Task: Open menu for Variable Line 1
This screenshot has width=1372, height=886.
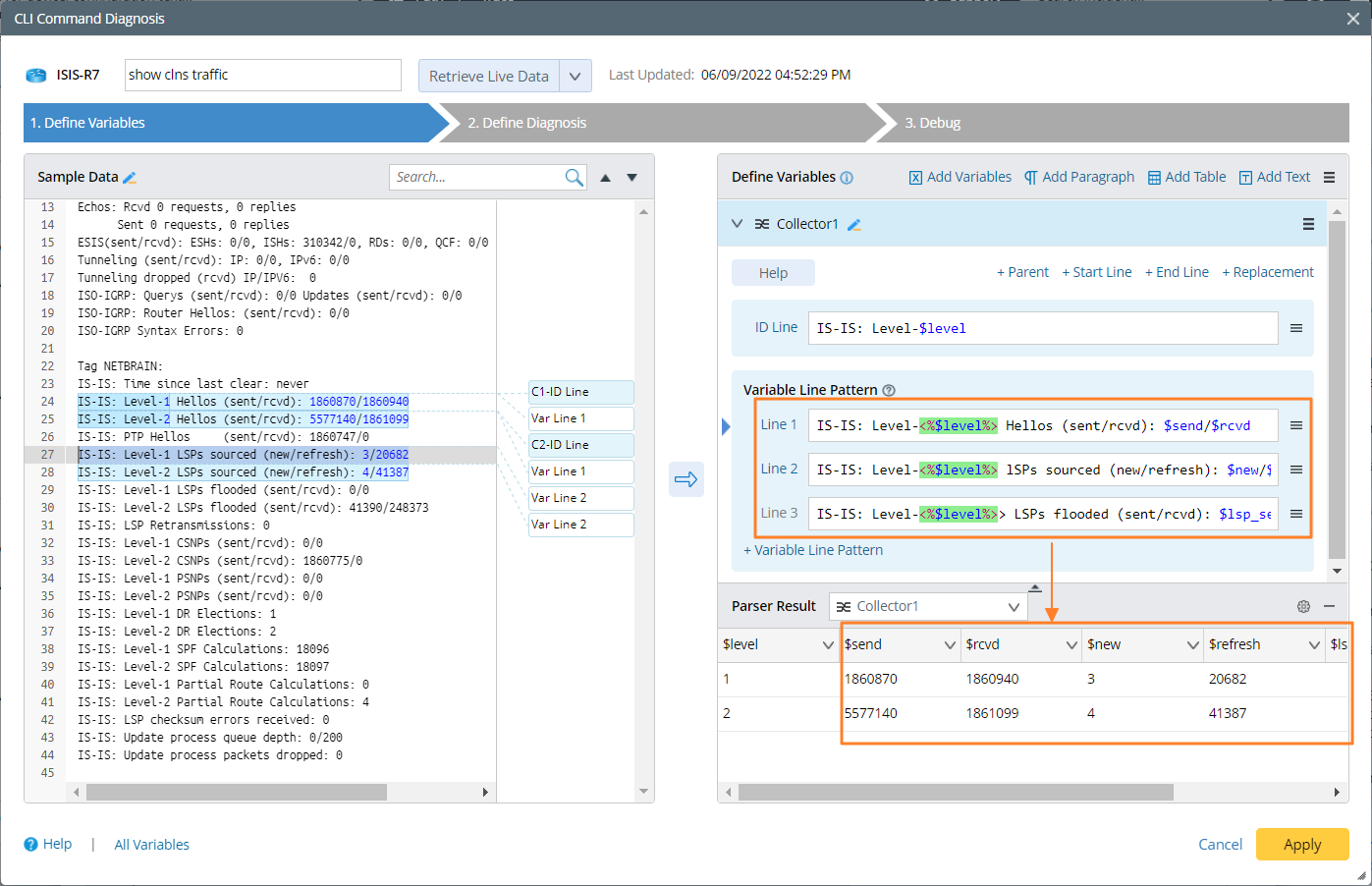Action: [x=1296, y=425]
